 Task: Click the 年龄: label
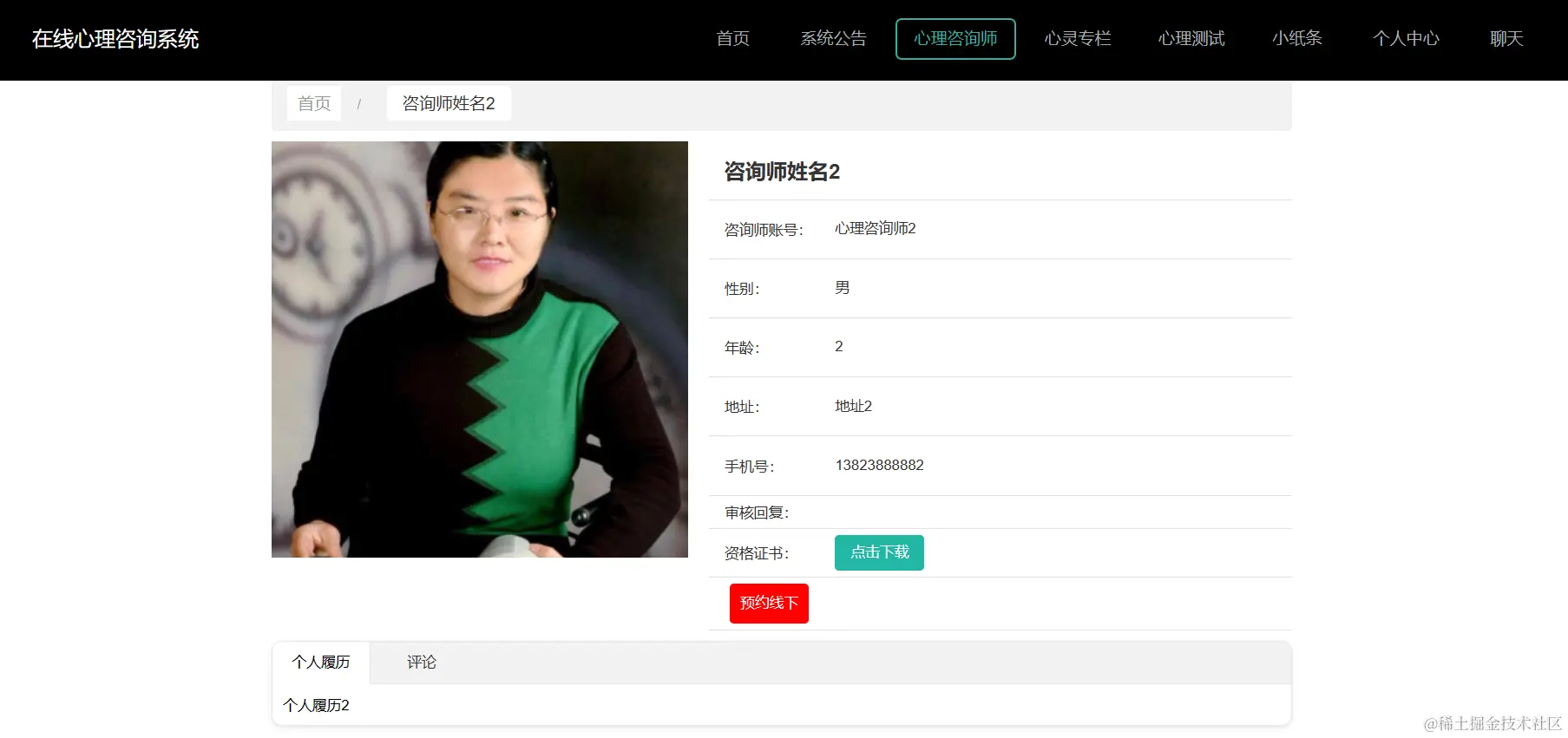[x=742, y=348]
